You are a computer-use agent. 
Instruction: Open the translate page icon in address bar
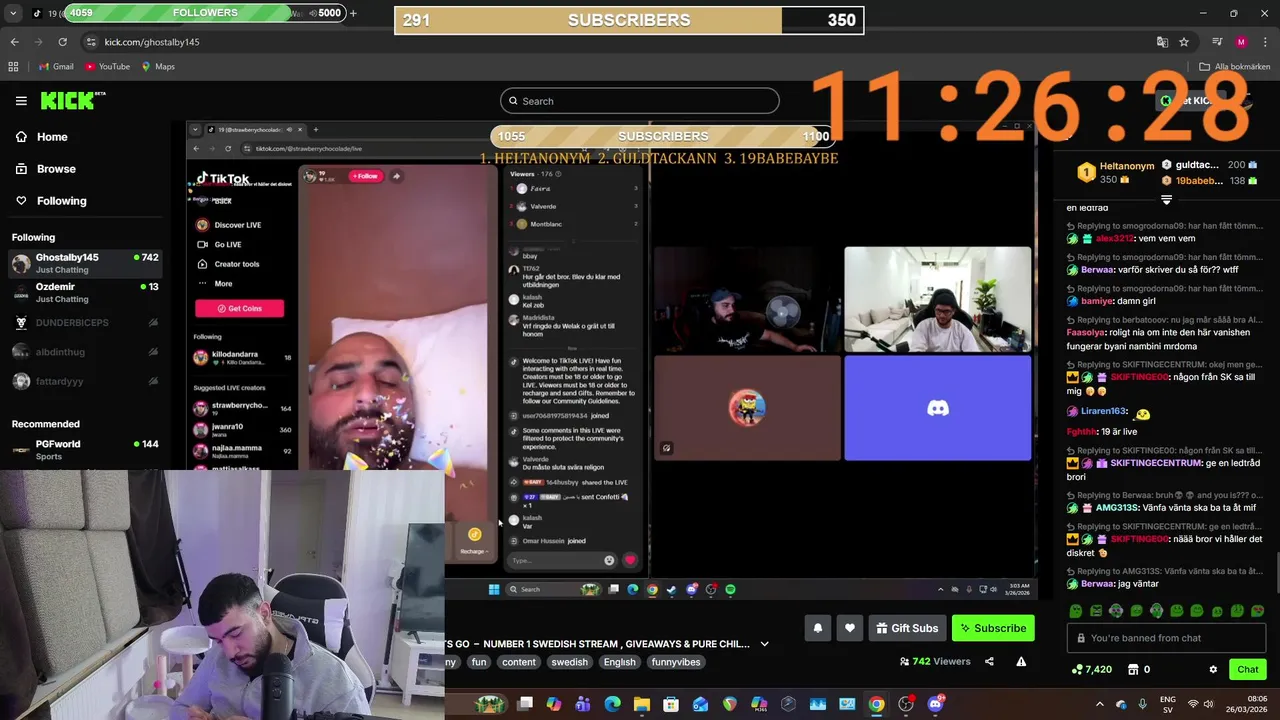[x=1162, y=42]
